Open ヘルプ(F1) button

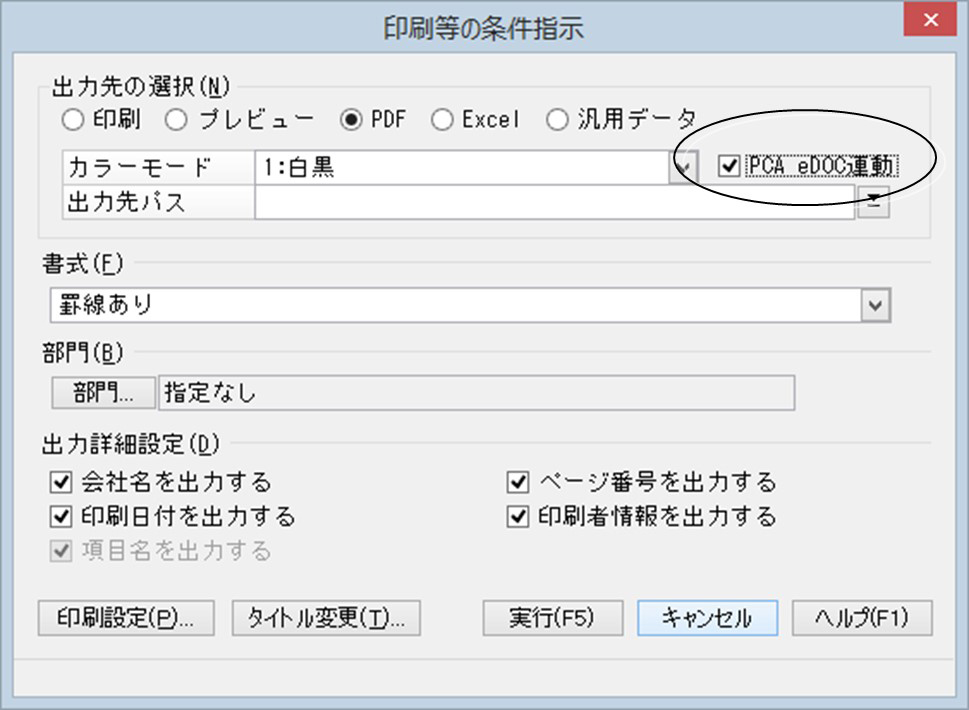click(862, 618)
